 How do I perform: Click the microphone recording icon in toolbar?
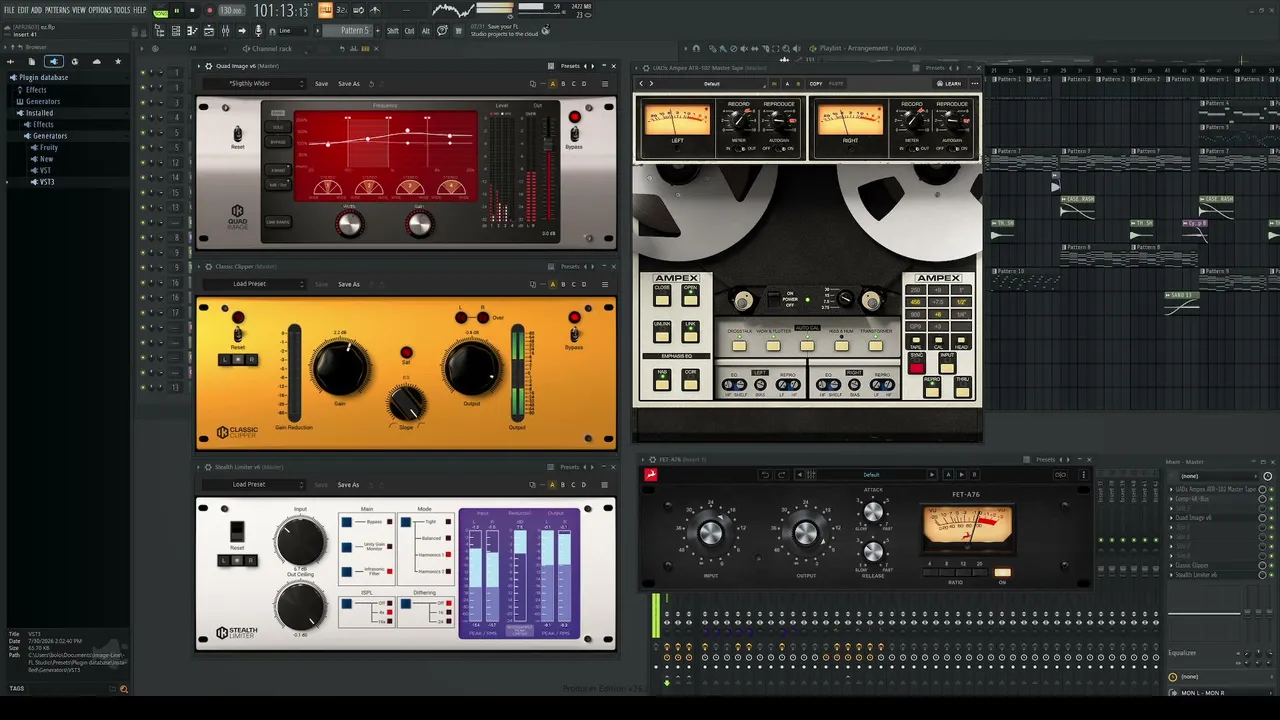pos(258,31)
